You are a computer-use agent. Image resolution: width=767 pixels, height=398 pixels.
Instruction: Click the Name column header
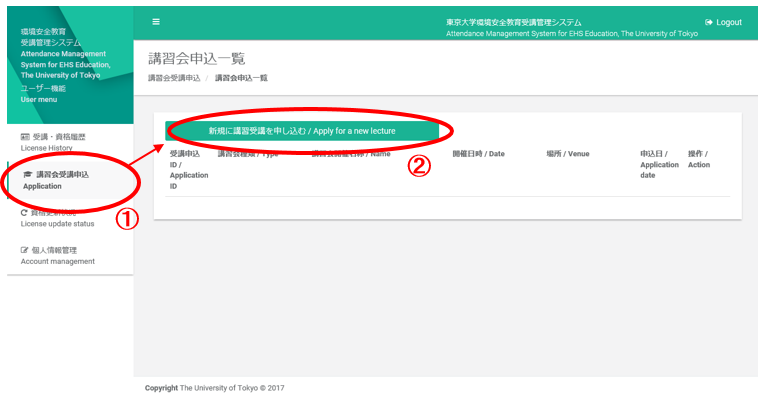point(351,154)
